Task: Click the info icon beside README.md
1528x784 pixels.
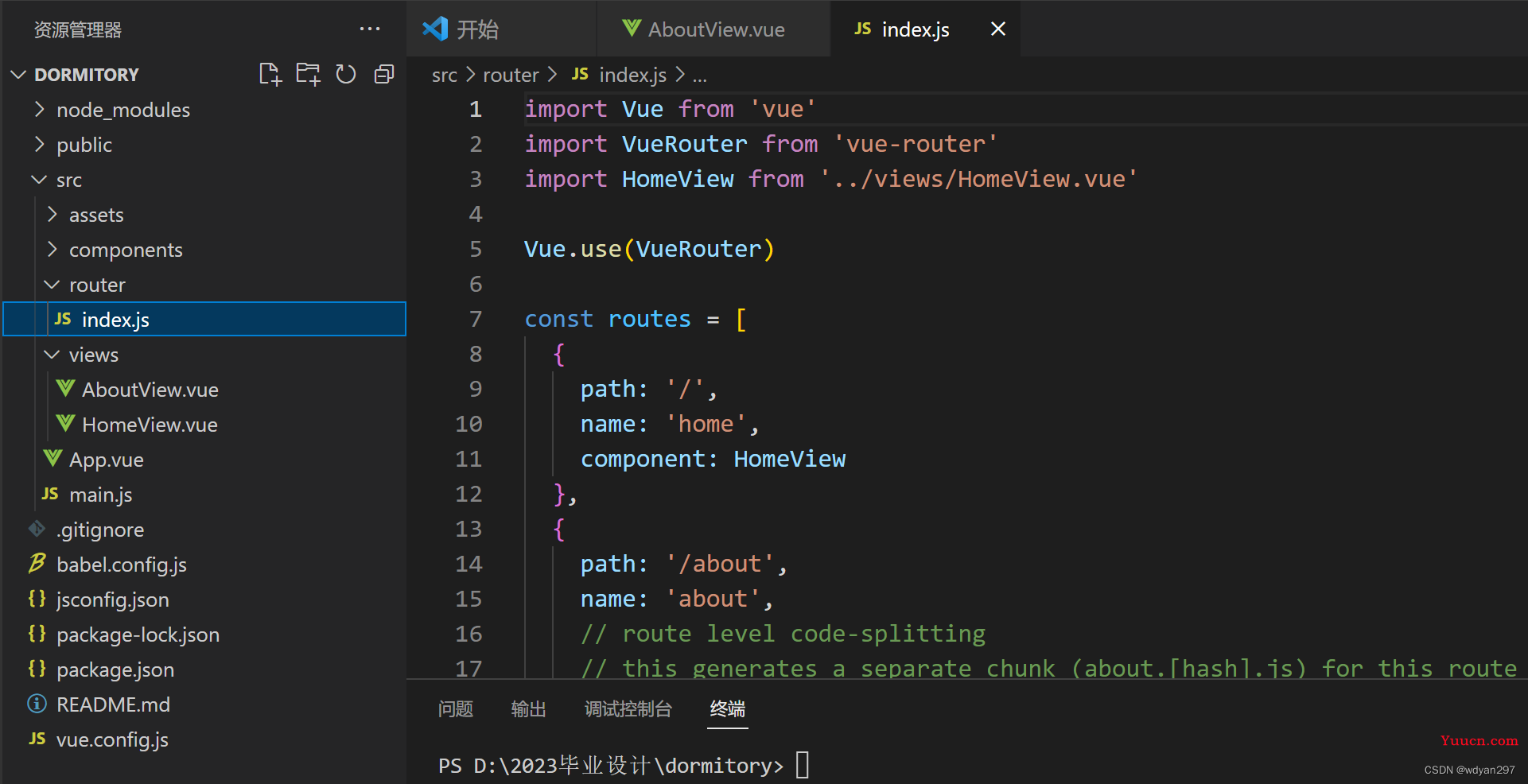Action: 37,704
